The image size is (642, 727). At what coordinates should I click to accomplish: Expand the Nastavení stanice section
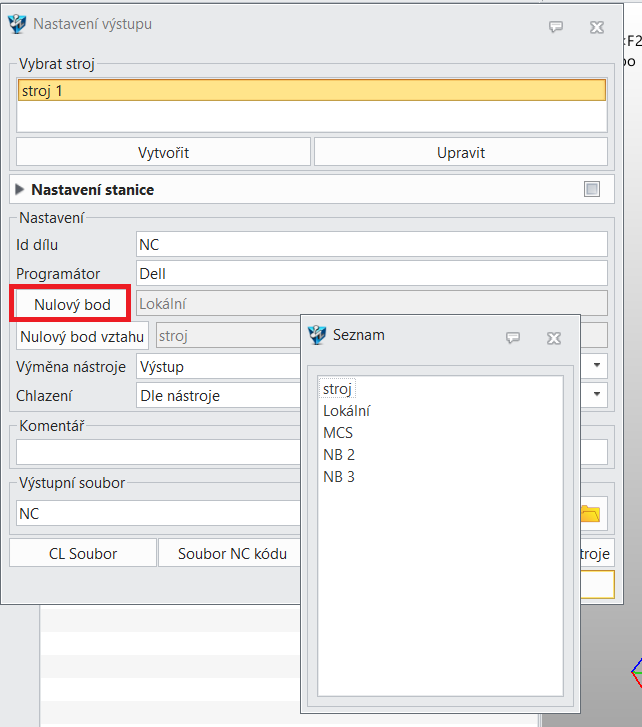pyautogui.click(x=19, y=189)
